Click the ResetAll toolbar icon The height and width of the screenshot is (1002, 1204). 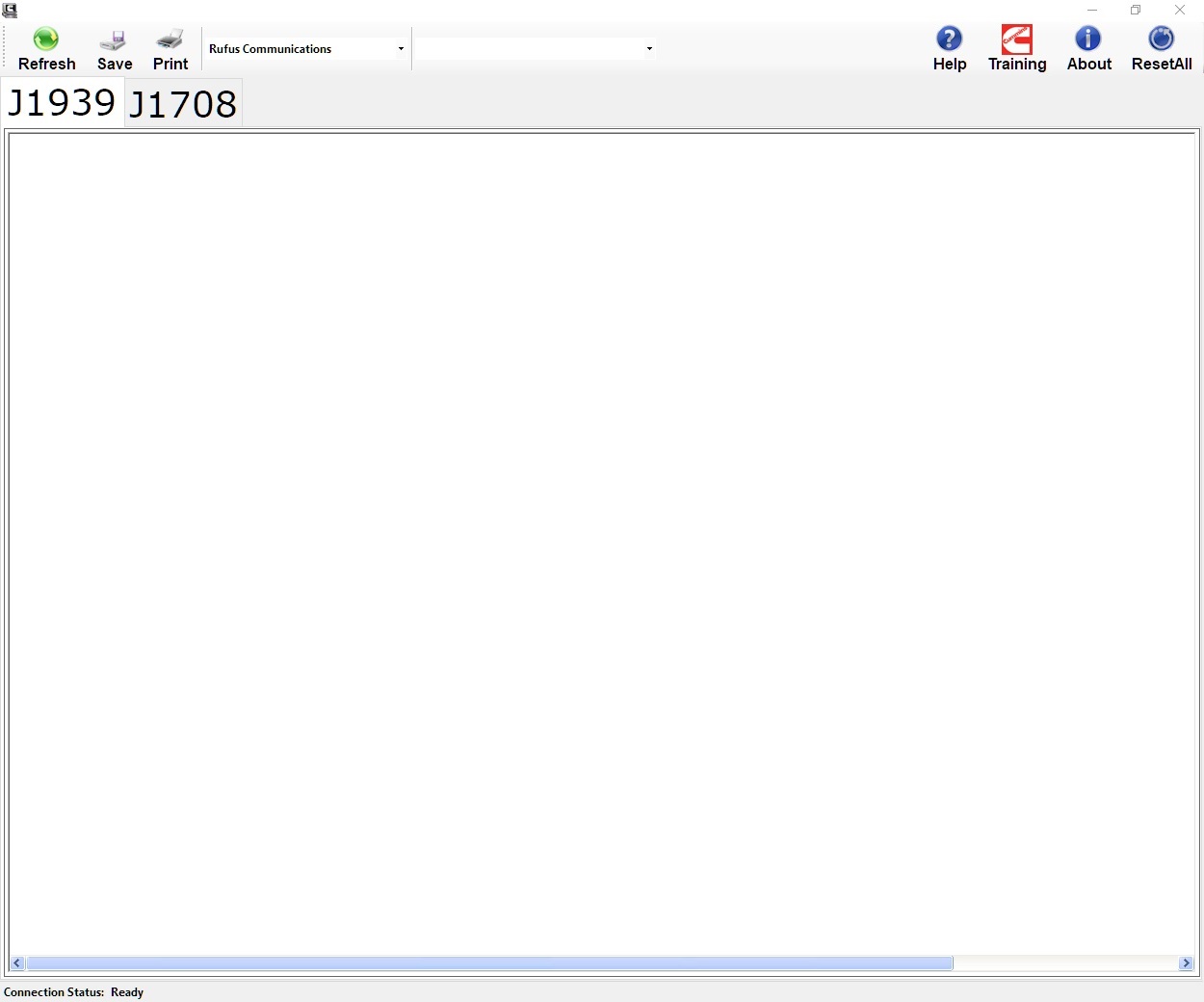tap(1161, 39)
